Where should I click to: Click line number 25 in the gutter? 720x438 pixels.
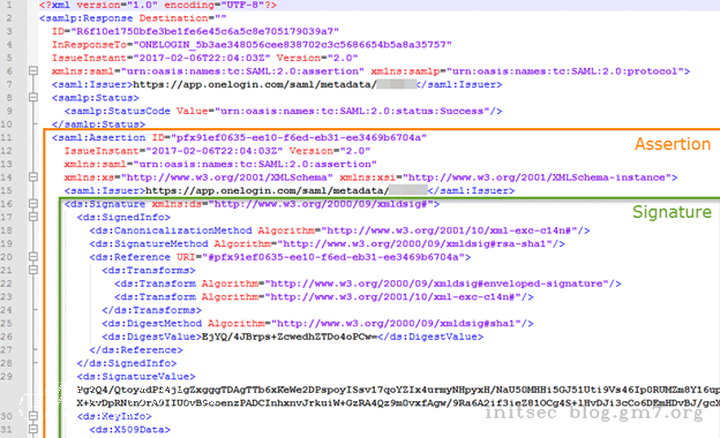[x=10, y=323]
